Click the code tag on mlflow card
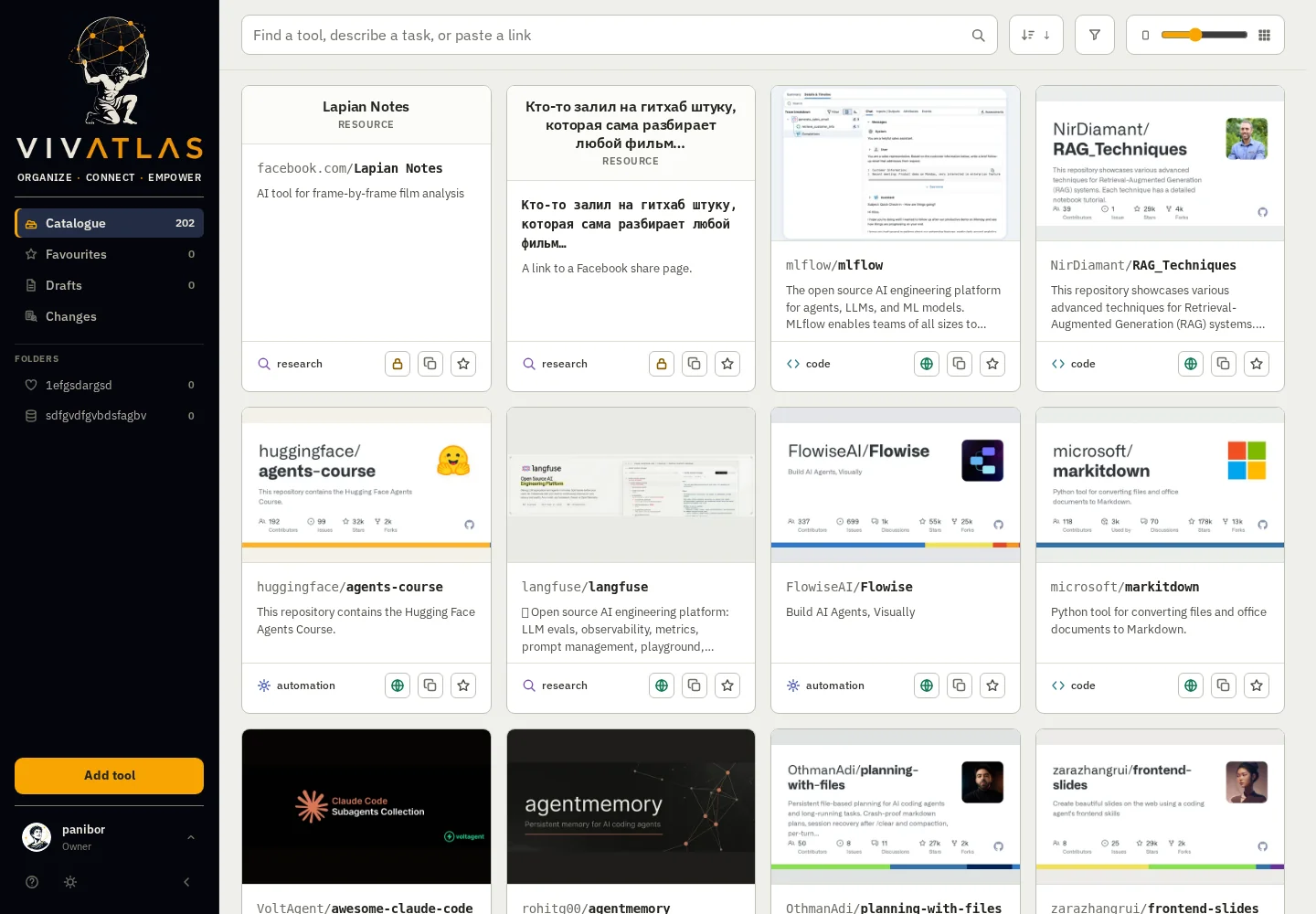Viewport: 1316px width, 914px height. 809,364
